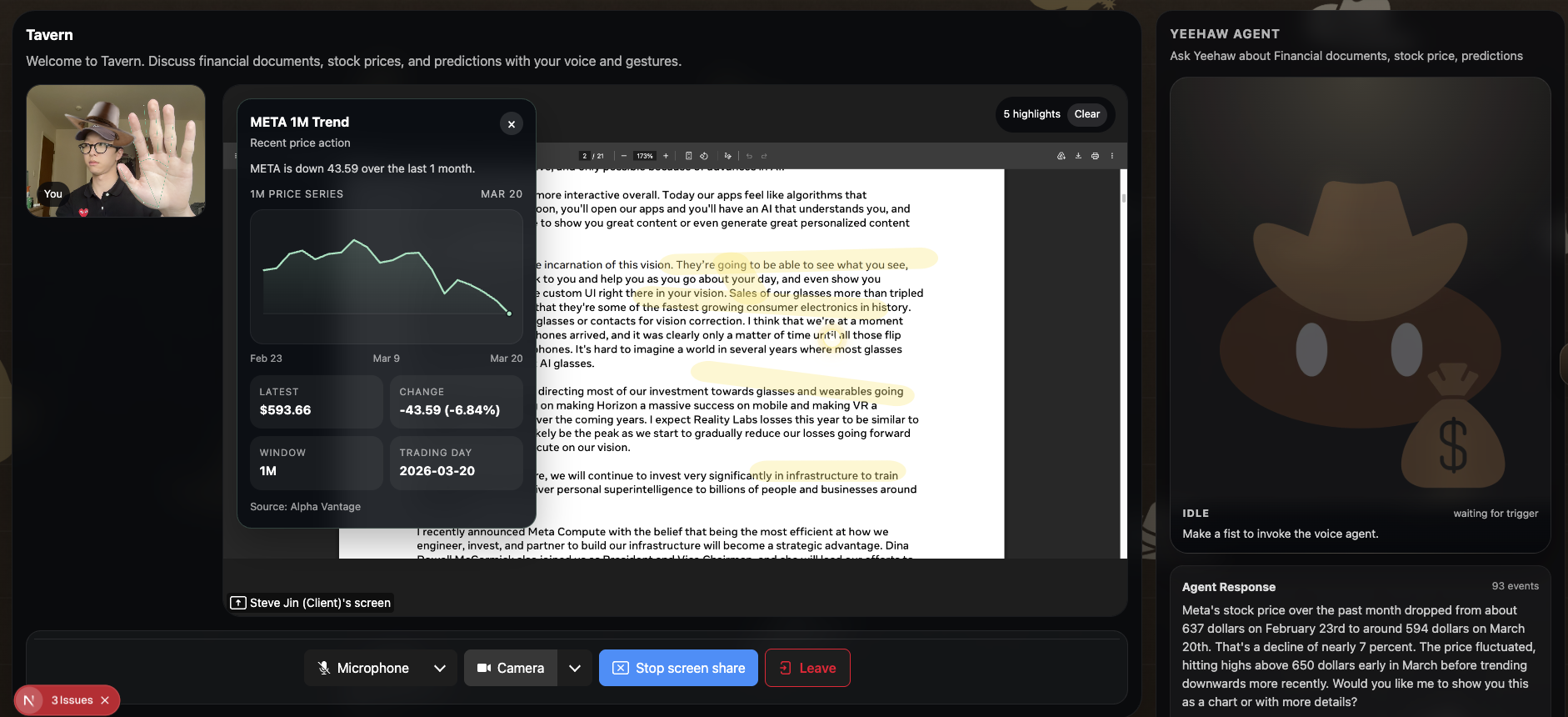The width and height of the screenshot is (1568, 717).
Task: Click the 1M price series chart
Action: click(x=387, y=277)
